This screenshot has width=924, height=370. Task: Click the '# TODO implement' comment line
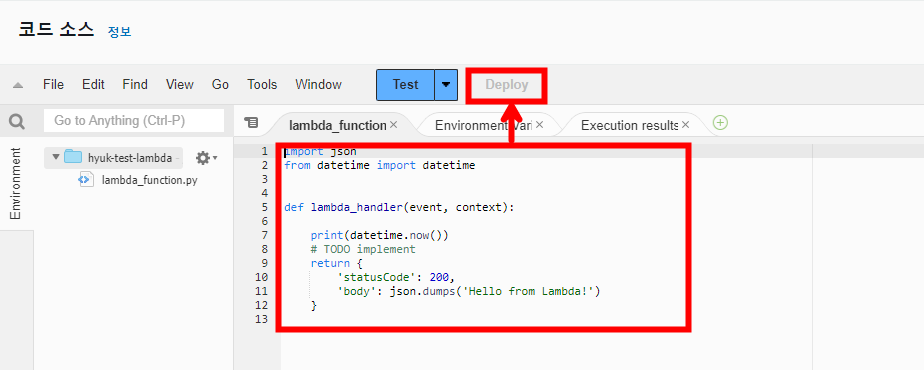click(363, 249)
